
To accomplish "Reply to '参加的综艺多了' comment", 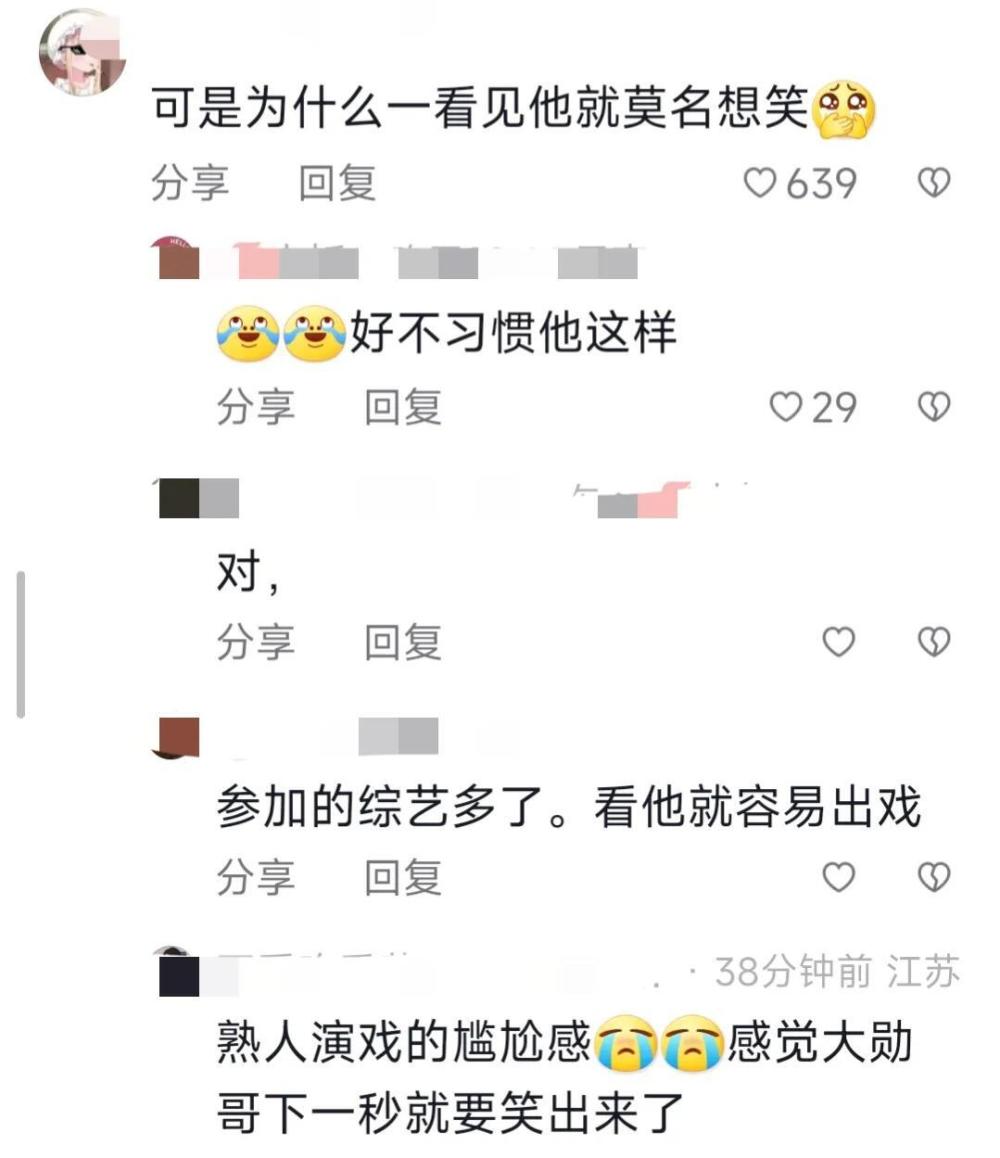I will (x=403, y=877).
